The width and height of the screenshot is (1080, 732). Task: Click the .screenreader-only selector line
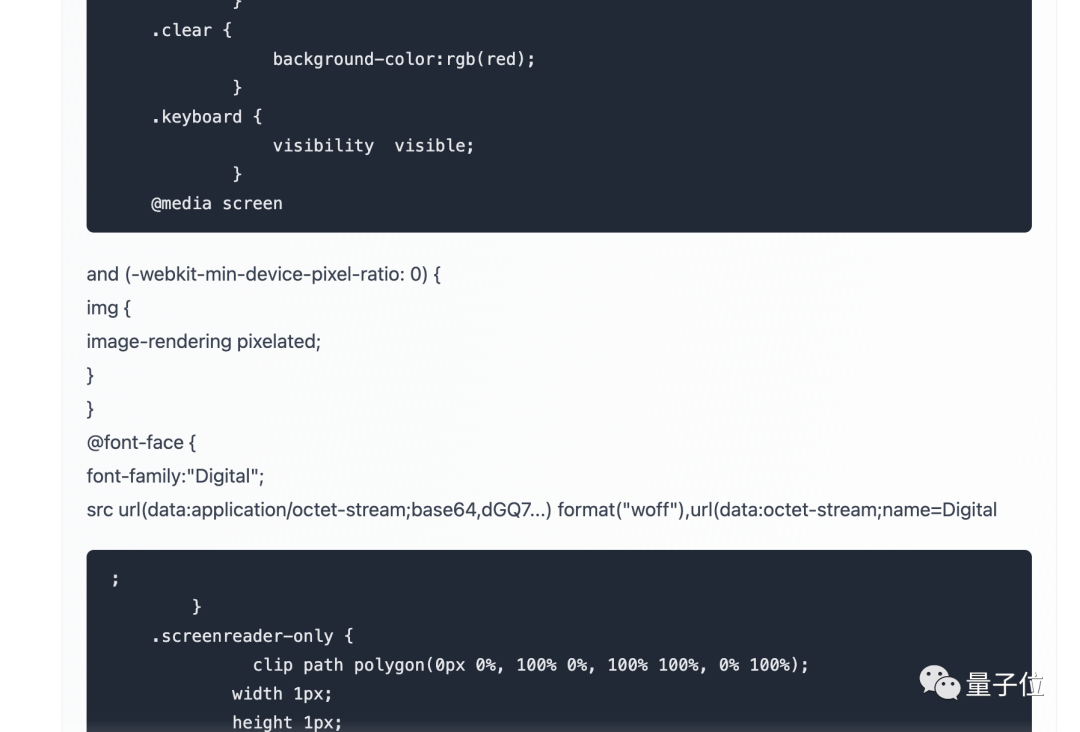click(252, 636)
